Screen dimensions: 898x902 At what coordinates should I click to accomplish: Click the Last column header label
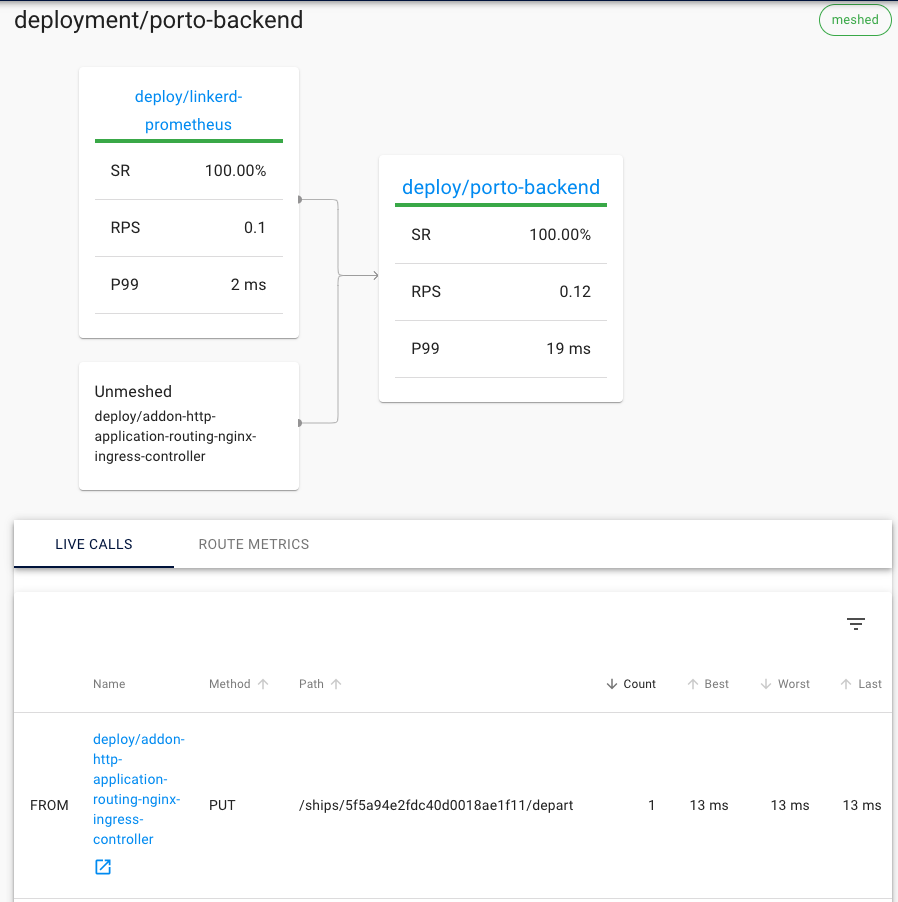(870, 684)
